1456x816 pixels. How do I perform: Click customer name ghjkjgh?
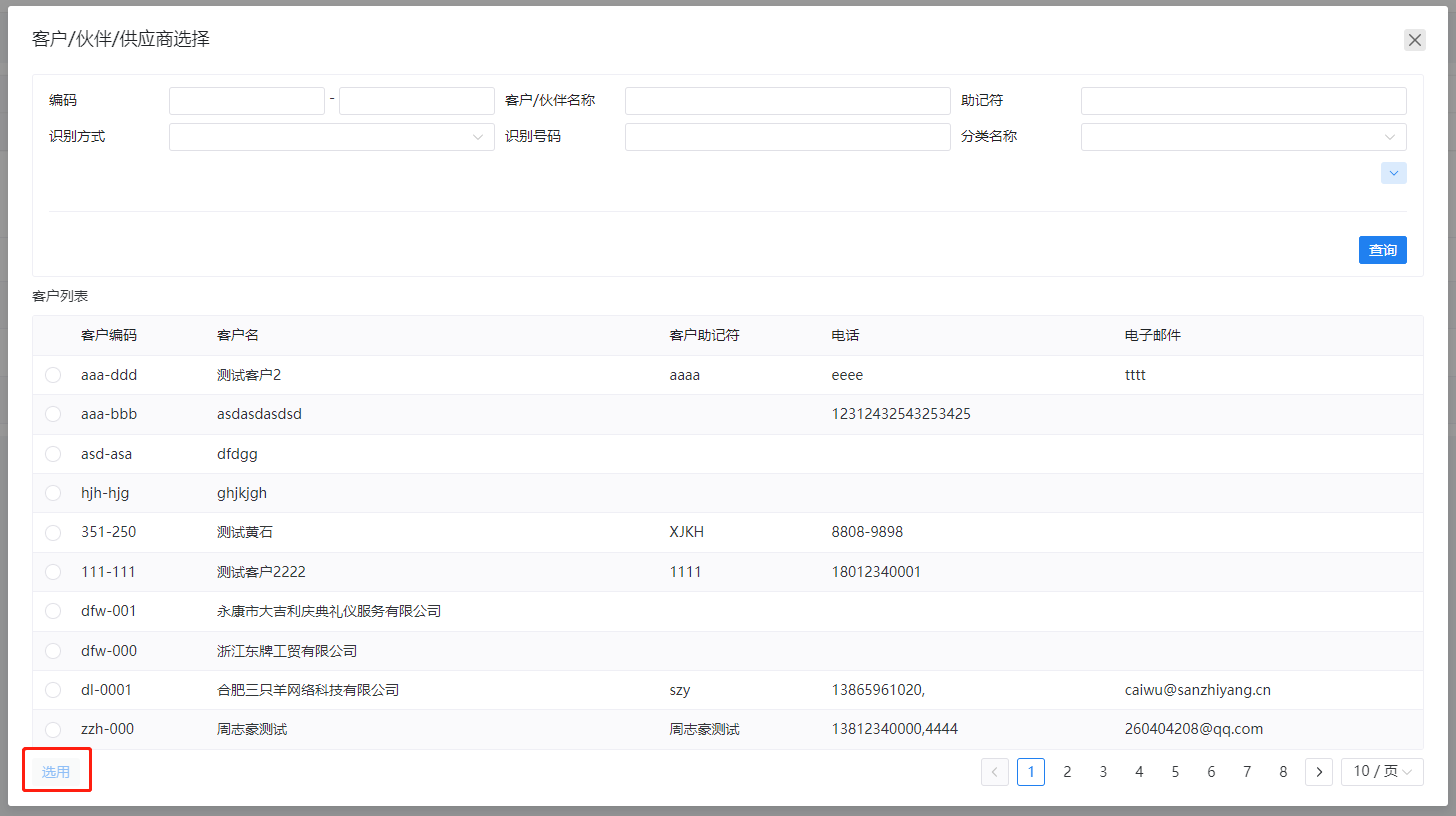click(242, 493)
